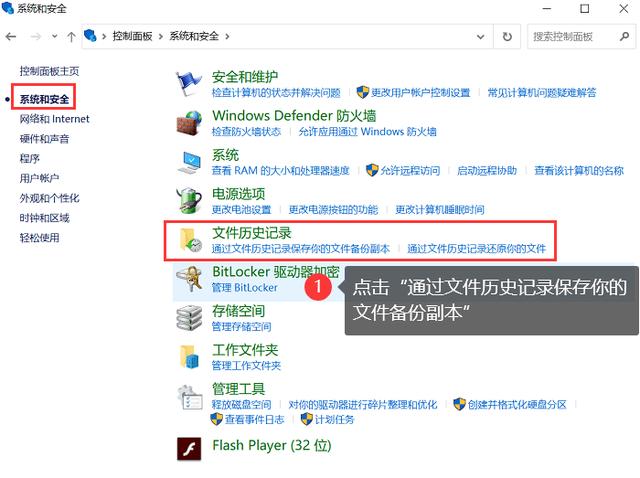Click 更改计算机睡眠时间 link
The width and height of the screenshot is (640, 478).
click(x=440, y=210)
